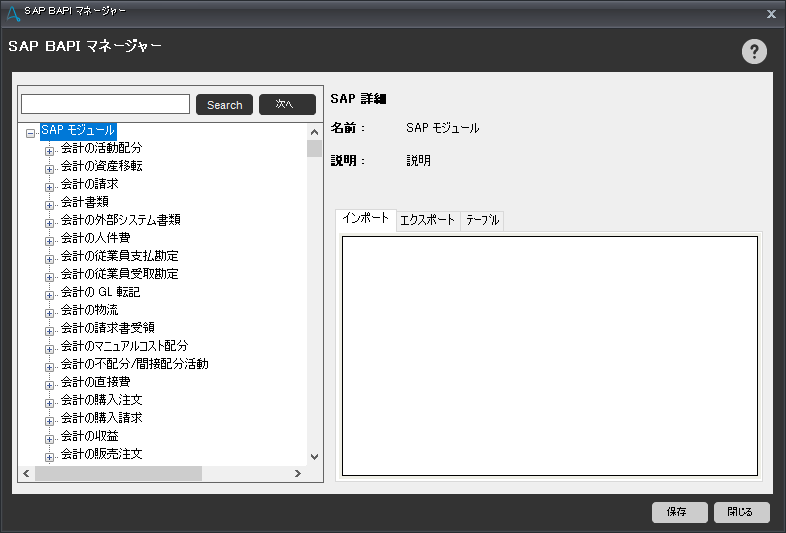
Task: Expand the 会計の GL 転記 node
Action: click(x=49, y=294)
